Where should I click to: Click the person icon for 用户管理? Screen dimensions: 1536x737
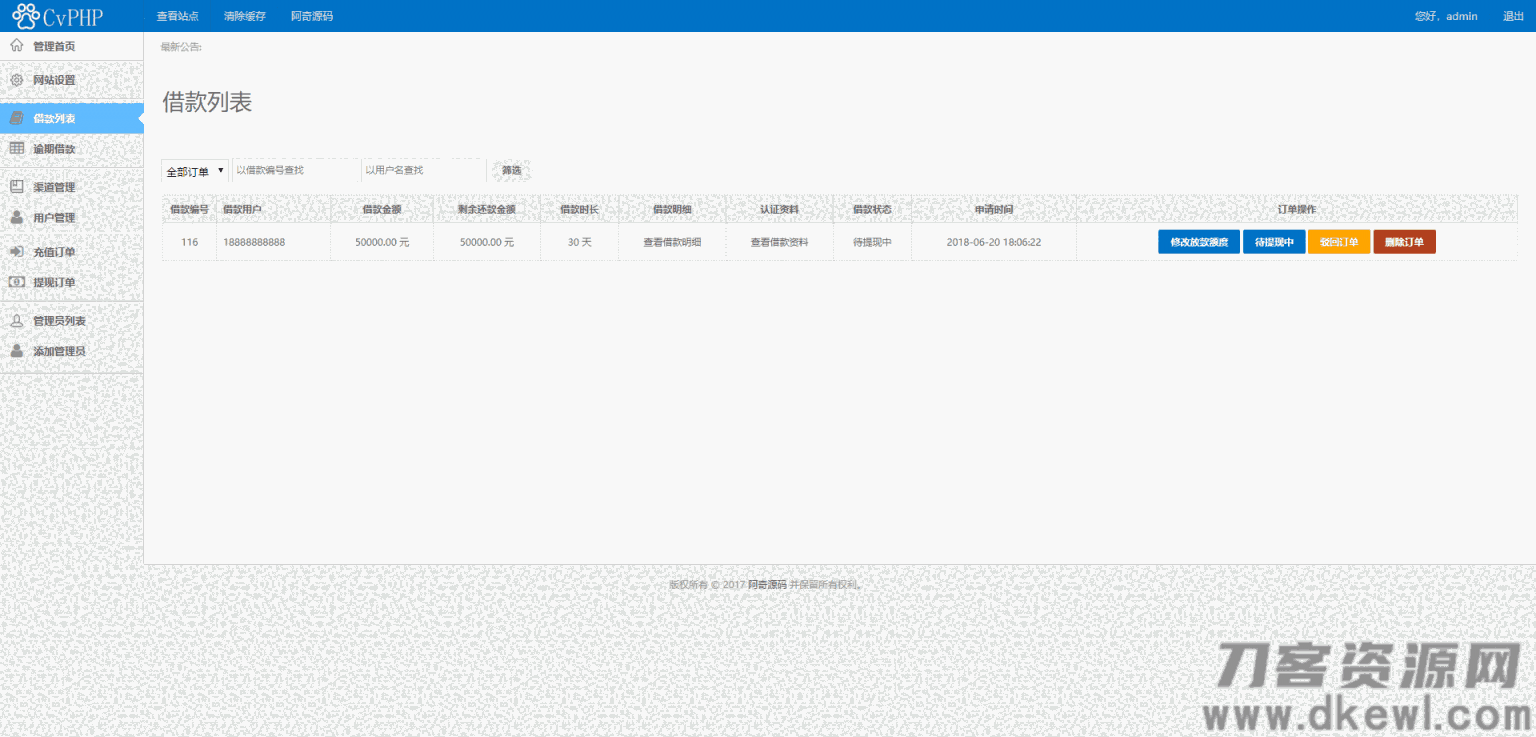tap(16, 217)
